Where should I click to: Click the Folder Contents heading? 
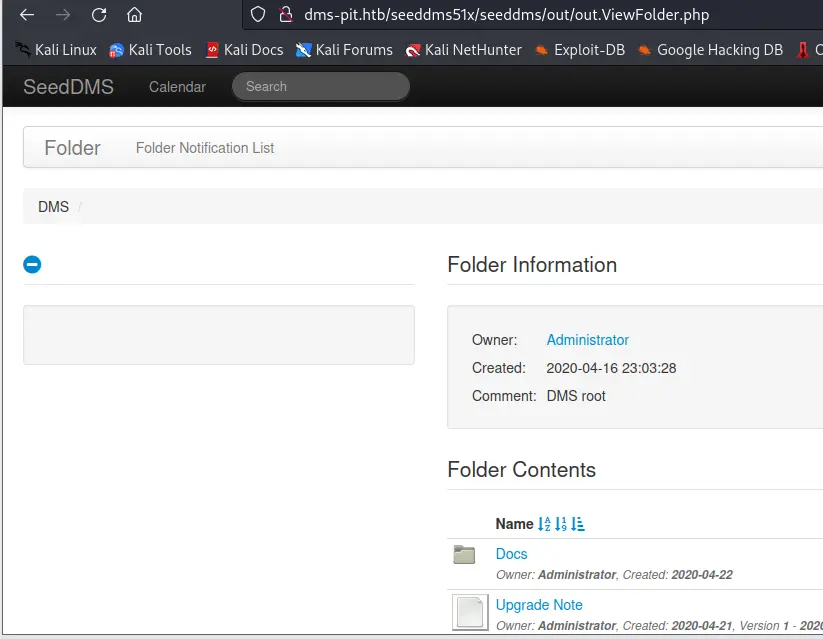point(521,469)
